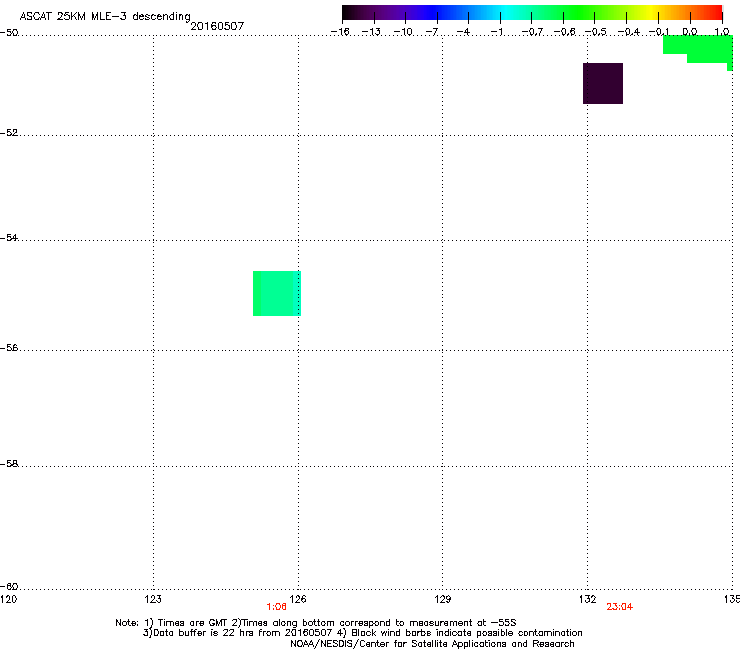The image size is (740, 650).
Task: Click the colorbar tick label 0.0
Action: pyautogui.click(x=690, y=32)
